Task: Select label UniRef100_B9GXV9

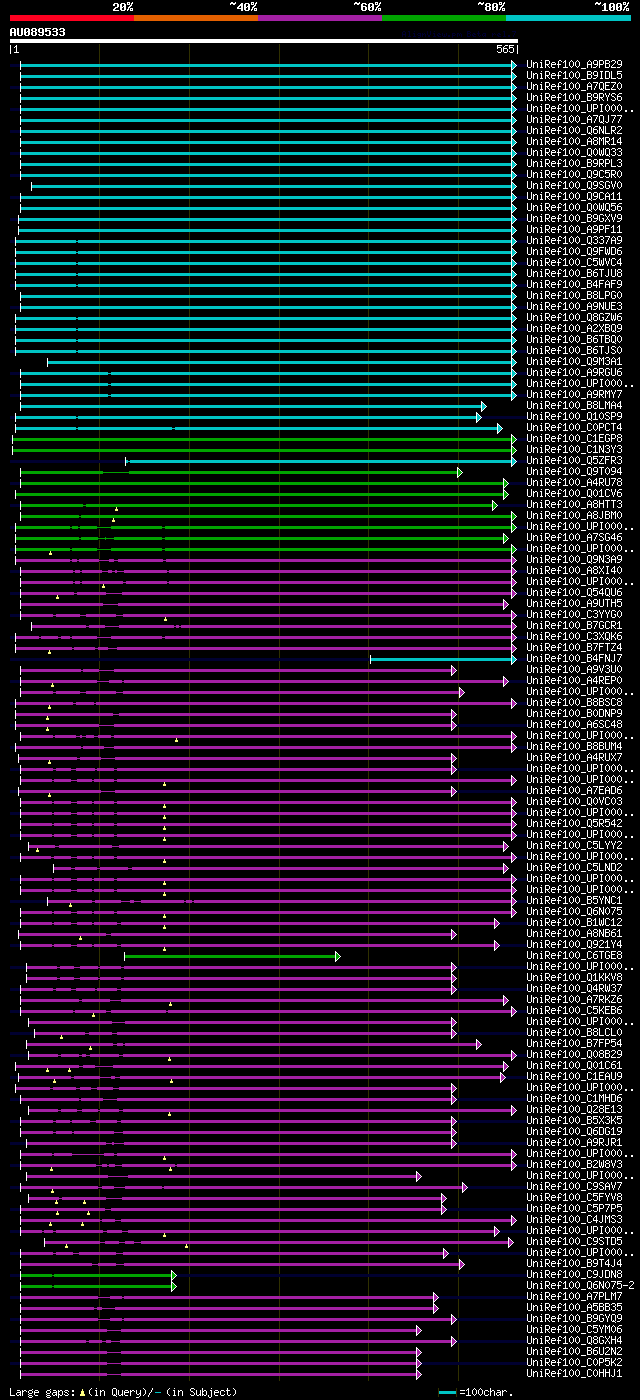Action: pyautogui.click(x=574, y=218)
